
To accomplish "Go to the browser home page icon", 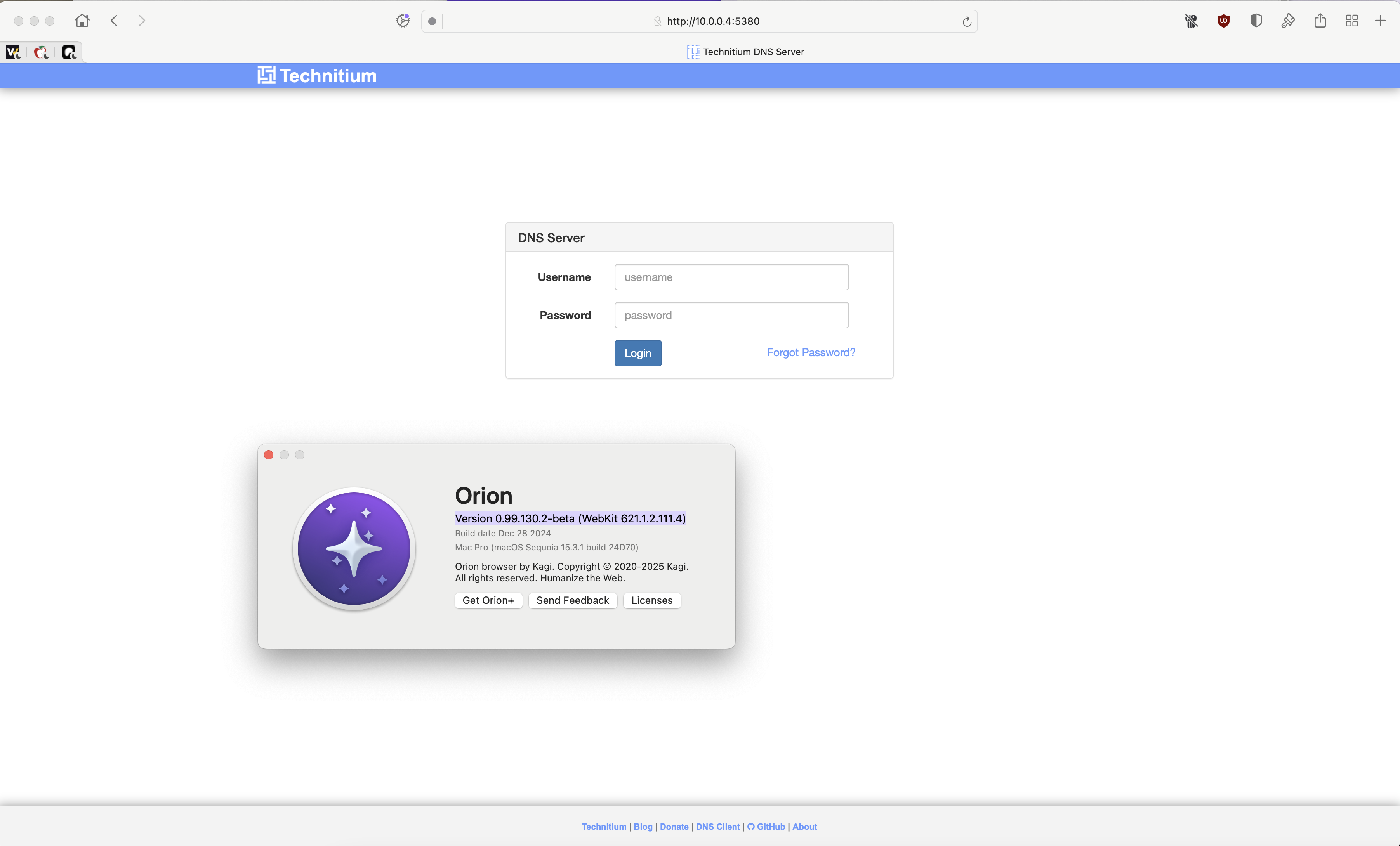I will (x=82, y=21).
